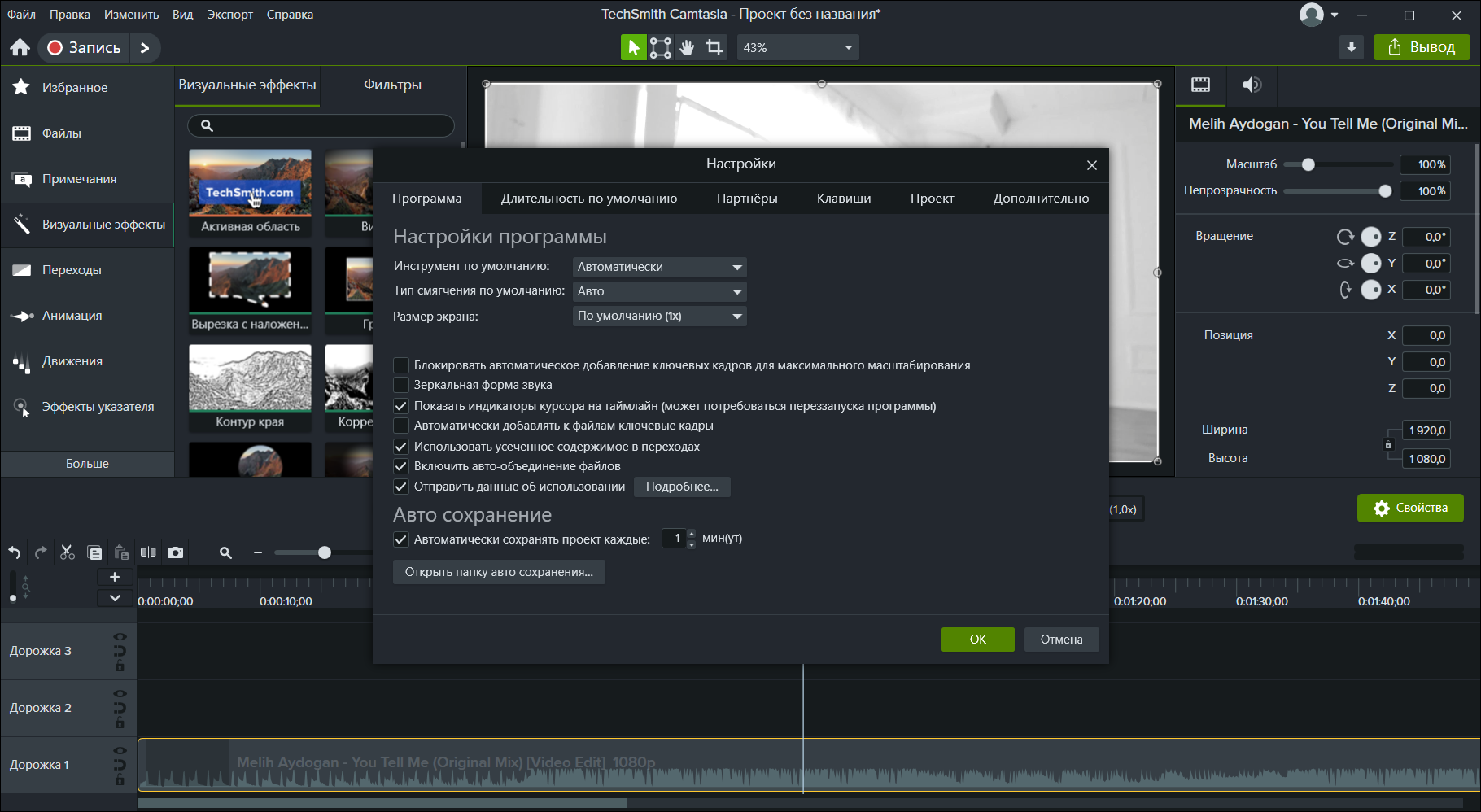1481x812 pixels.
Task: Enable the Mirror audio waveform checkbox
Action: point(401,385)
